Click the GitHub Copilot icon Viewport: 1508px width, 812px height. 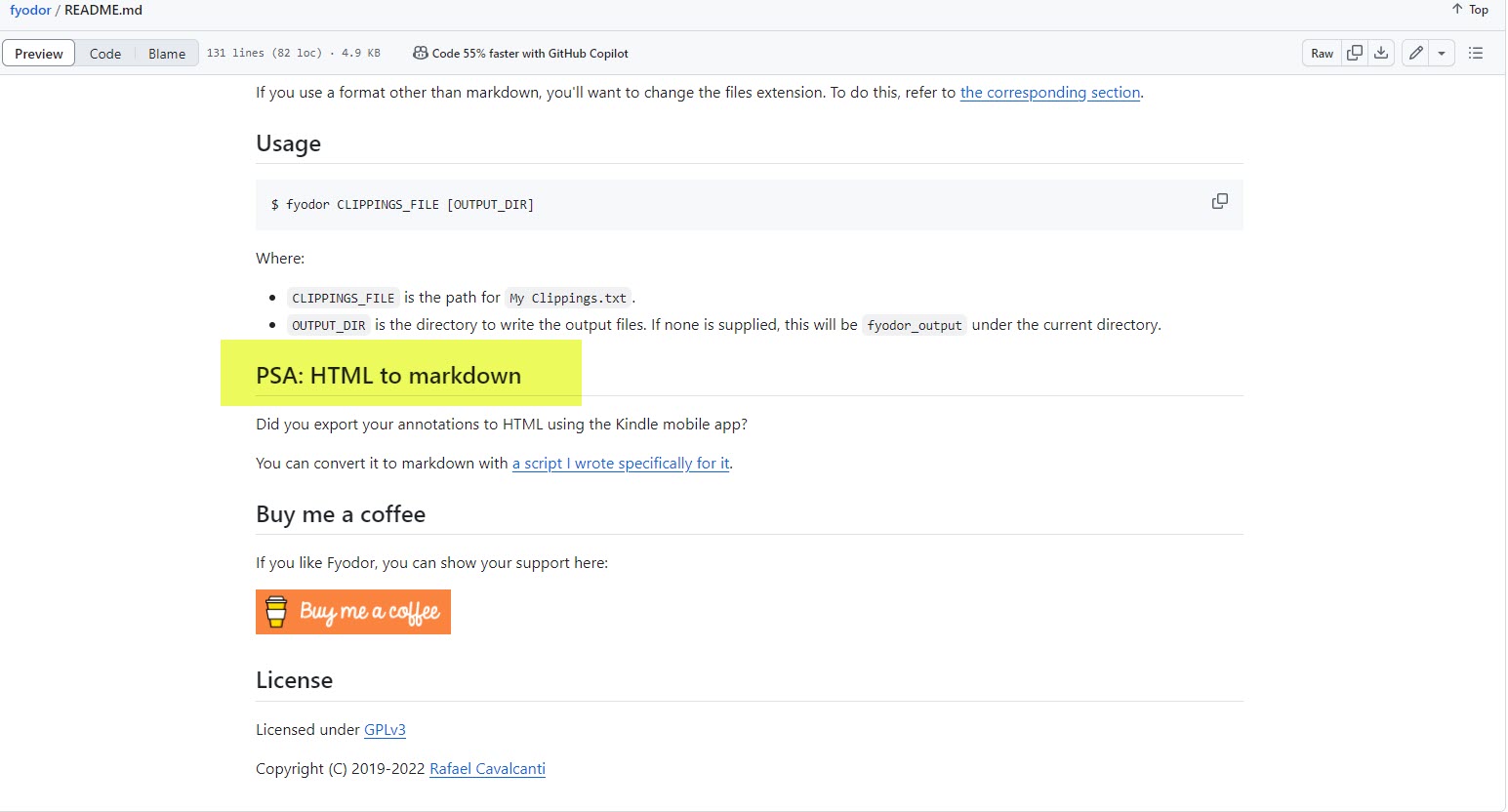pos(420,54)
